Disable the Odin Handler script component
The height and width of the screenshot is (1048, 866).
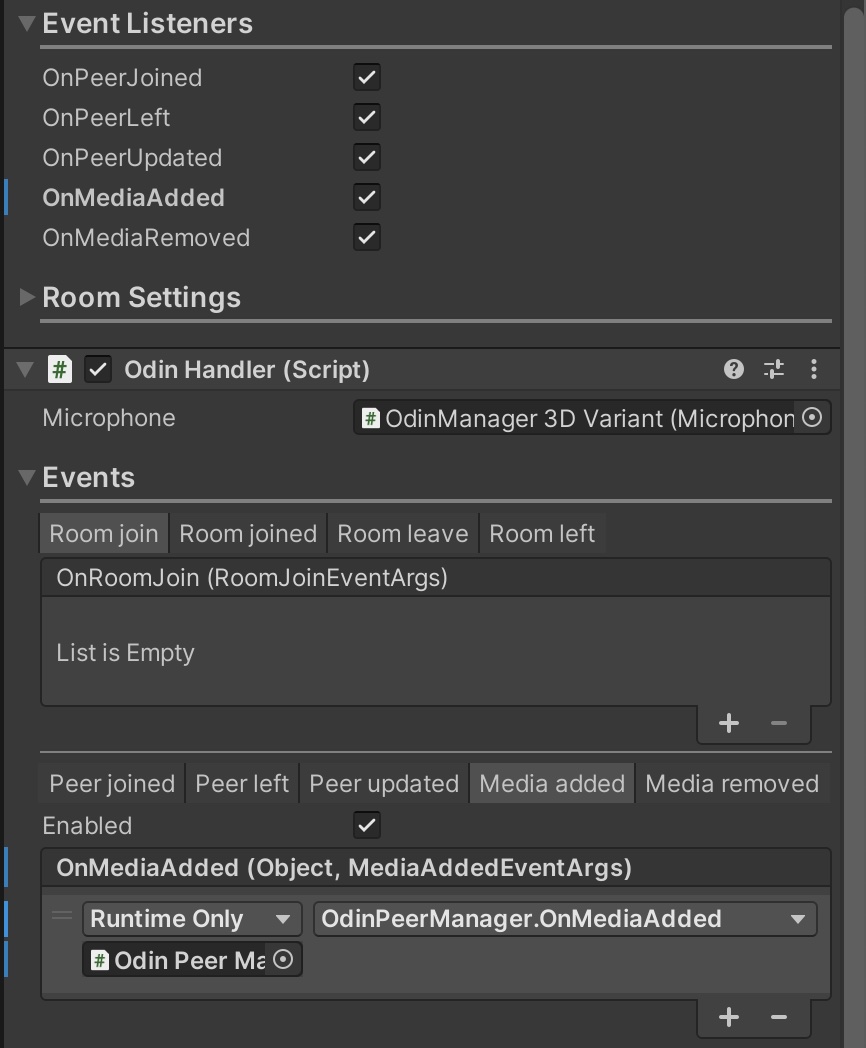[98, 369]
